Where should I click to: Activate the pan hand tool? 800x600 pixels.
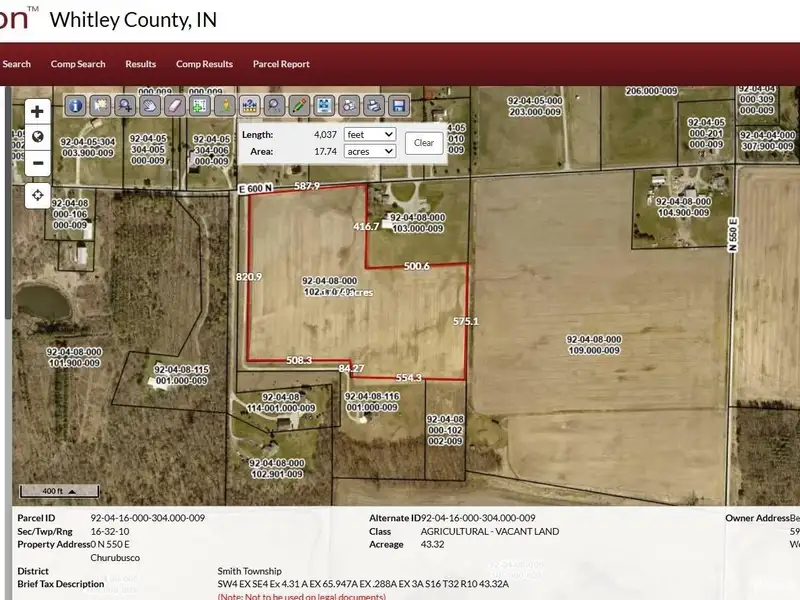[150, 105]
